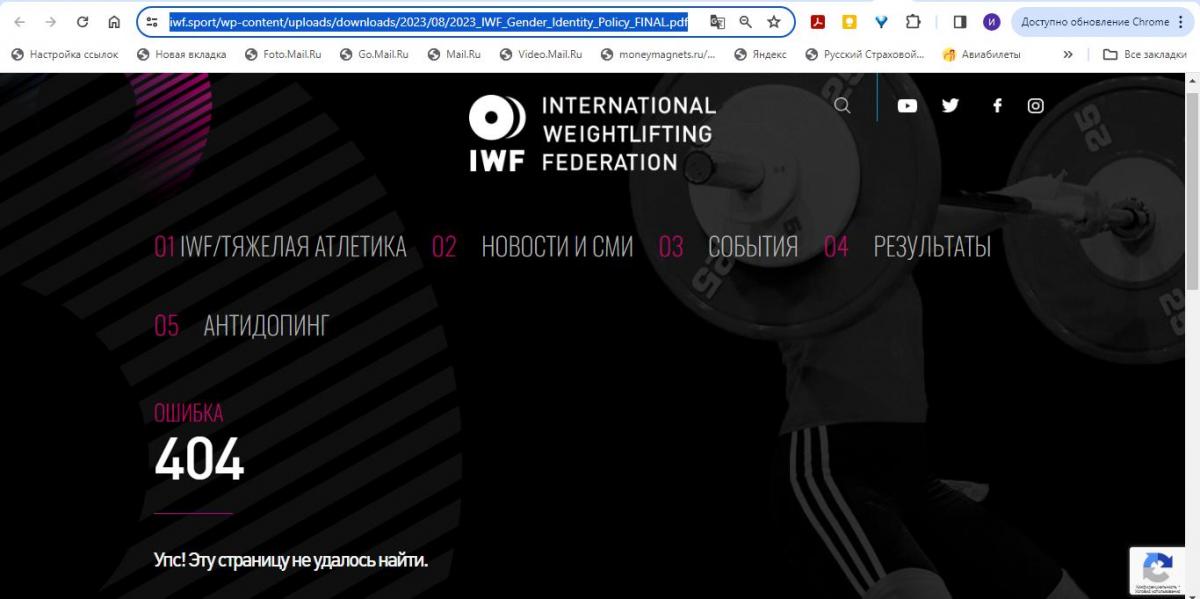Search the IWF website
The height and width of the screenshot is (599, 1200).
[842, 105]
